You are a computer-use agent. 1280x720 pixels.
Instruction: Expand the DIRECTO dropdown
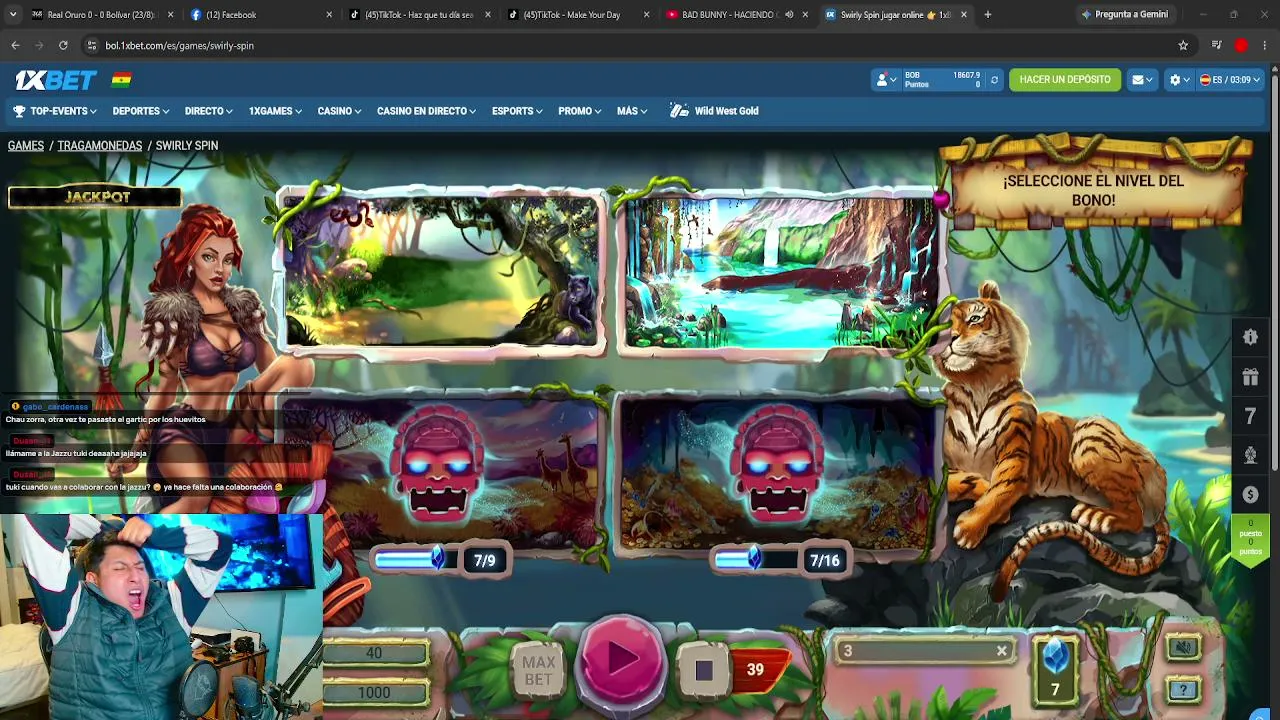pyautogui.click(x=208, y=111)
